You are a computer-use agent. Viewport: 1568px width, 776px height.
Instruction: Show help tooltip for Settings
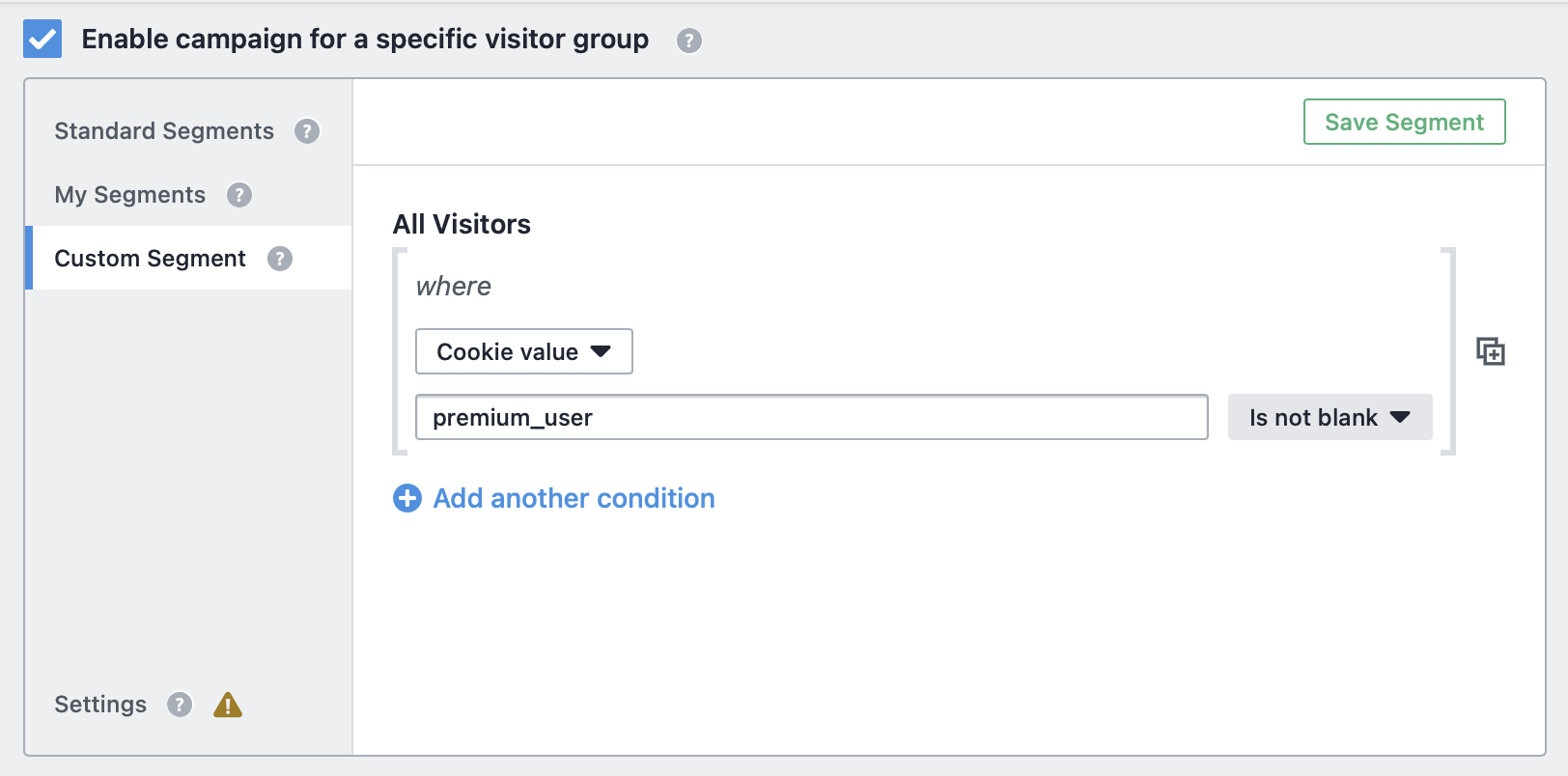[180, 705]
